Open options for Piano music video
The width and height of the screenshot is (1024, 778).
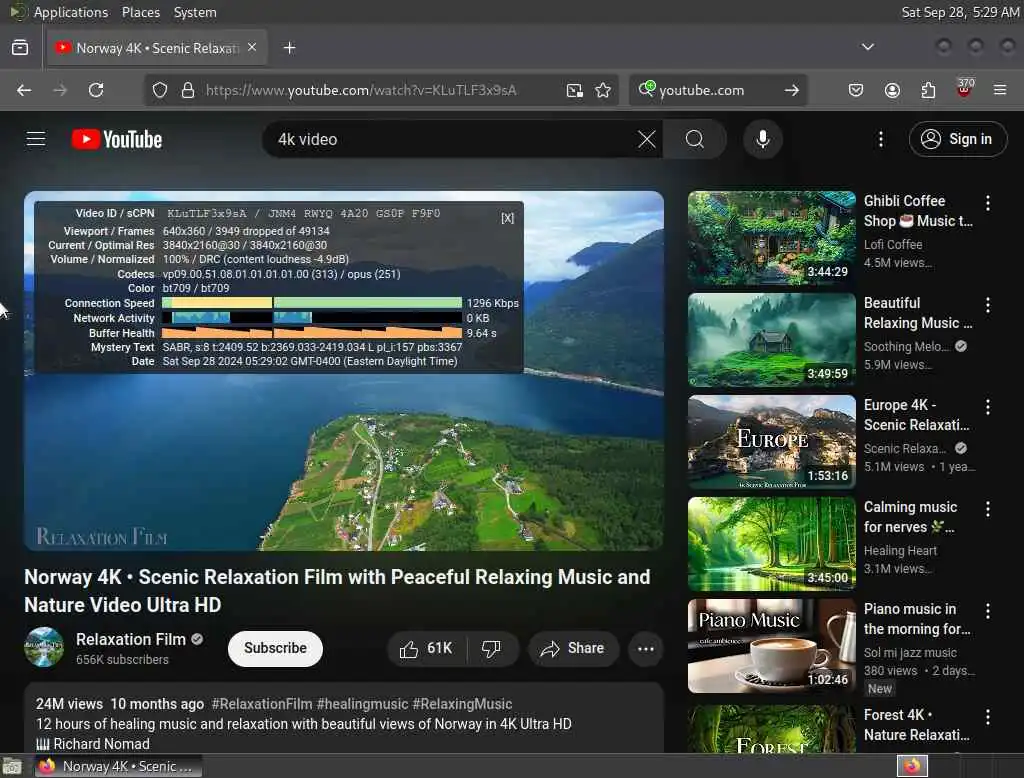click(x=987, y=611)
